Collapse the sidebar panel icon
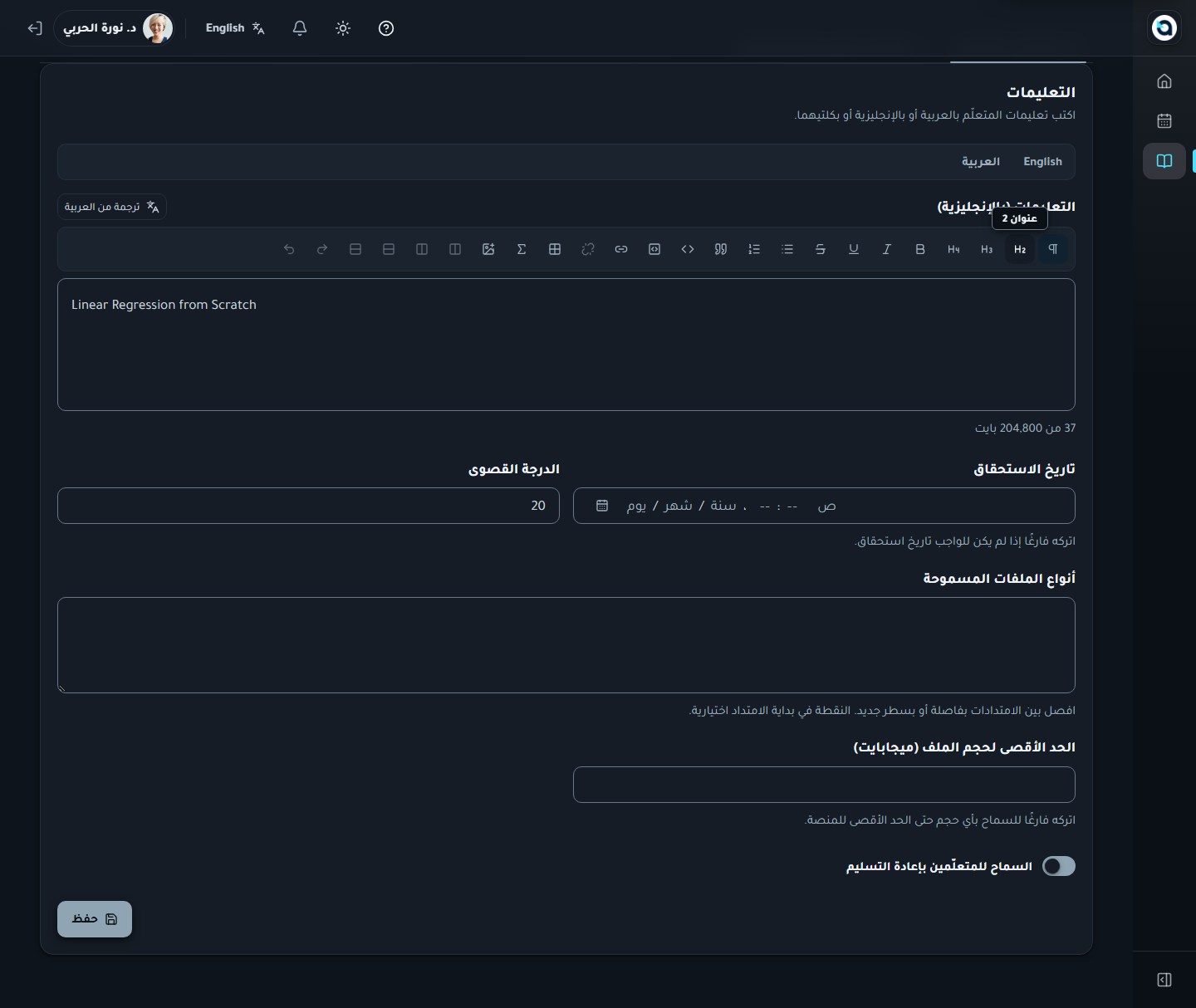Viewport: 1196px width, 1008px height. [1164, 980]
